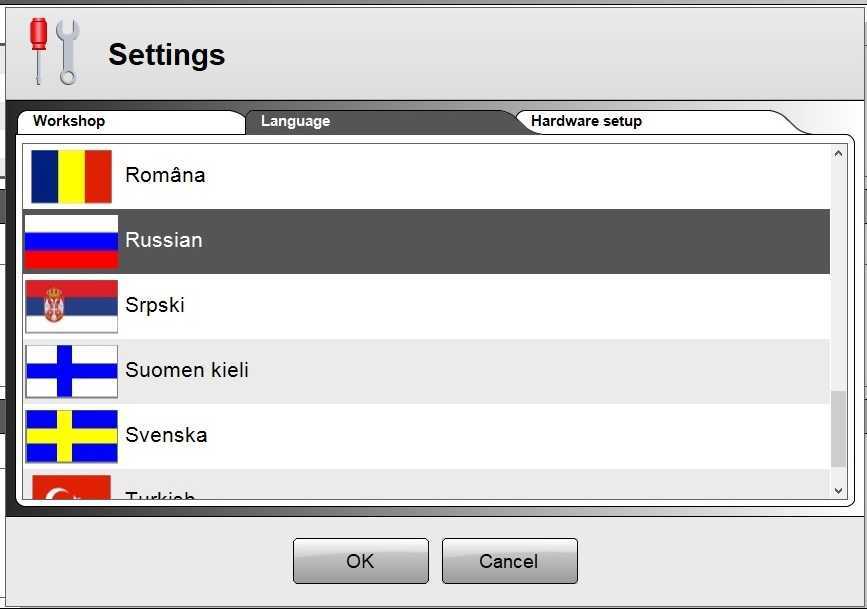Open the Hardware setup tab
This screenshot has height=609, width=867.
586,121
